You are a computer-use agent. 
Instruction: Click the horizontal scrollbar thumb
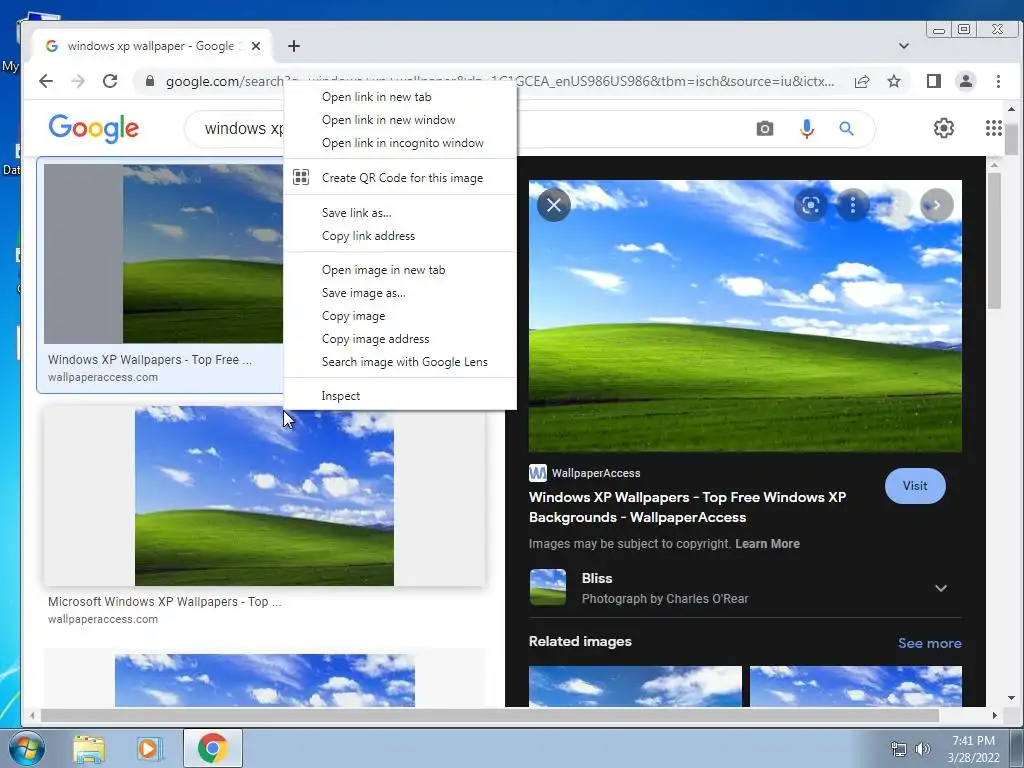click(490, 715)
